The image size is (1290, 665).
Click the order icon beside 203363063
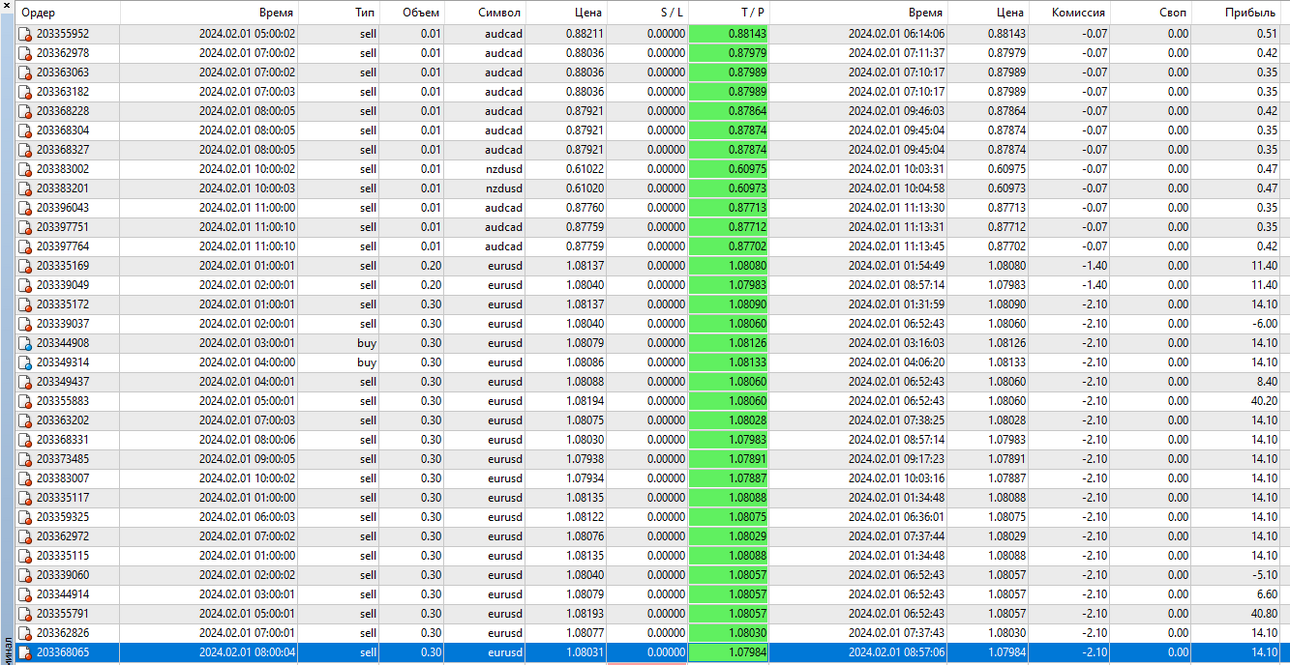[x=26, y=72]
